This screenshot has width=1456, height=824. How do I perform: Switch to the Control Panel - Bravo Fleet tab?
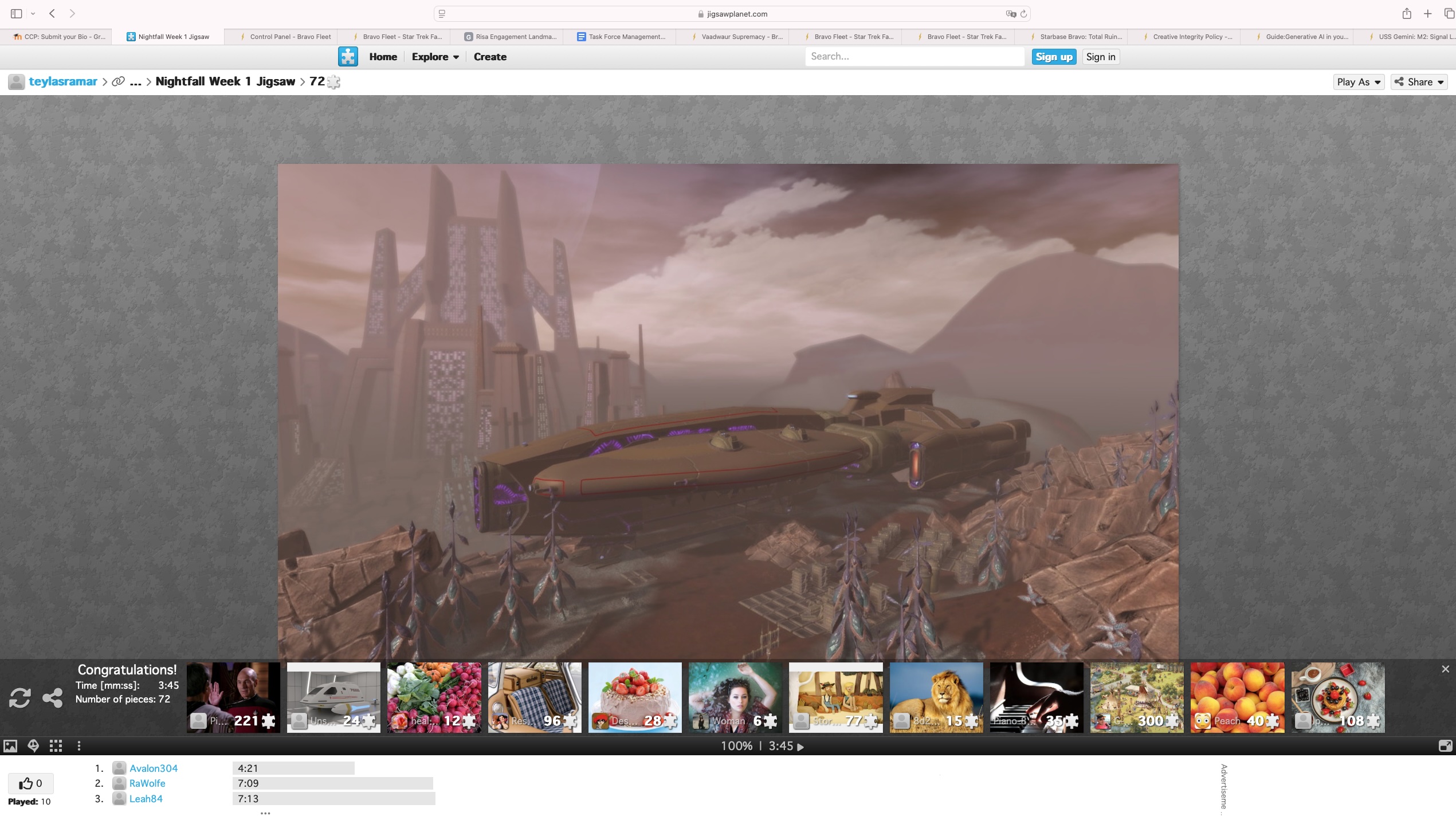281,37
